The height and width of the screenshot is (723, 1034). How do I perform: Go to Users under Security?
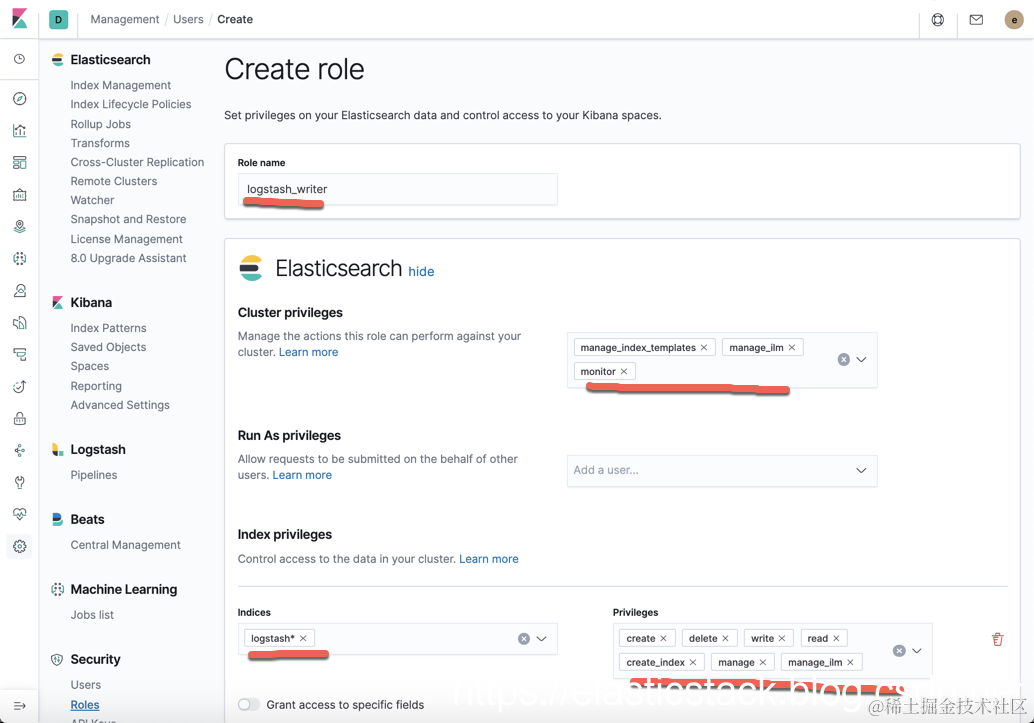coord(85,685)
